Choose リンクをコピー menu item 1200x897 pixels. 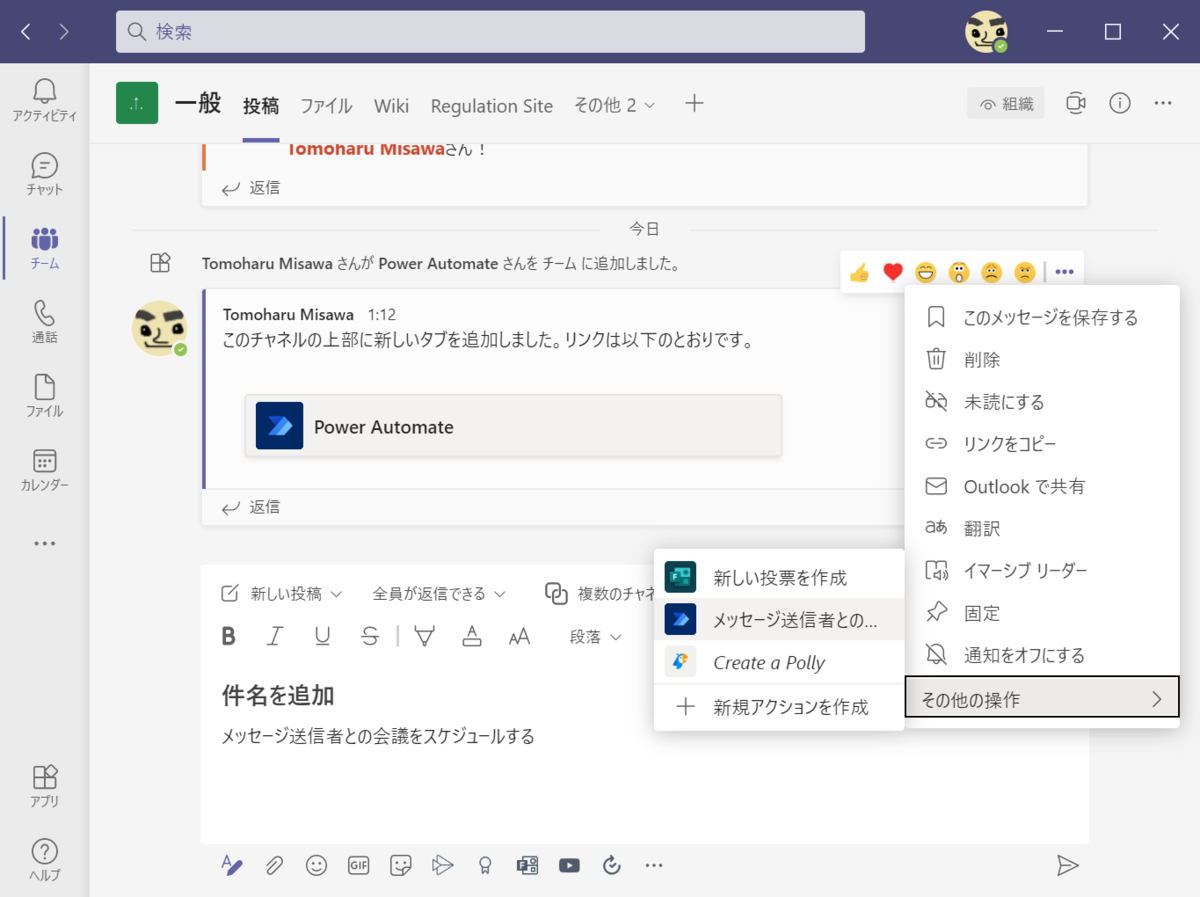(1042, 443)
